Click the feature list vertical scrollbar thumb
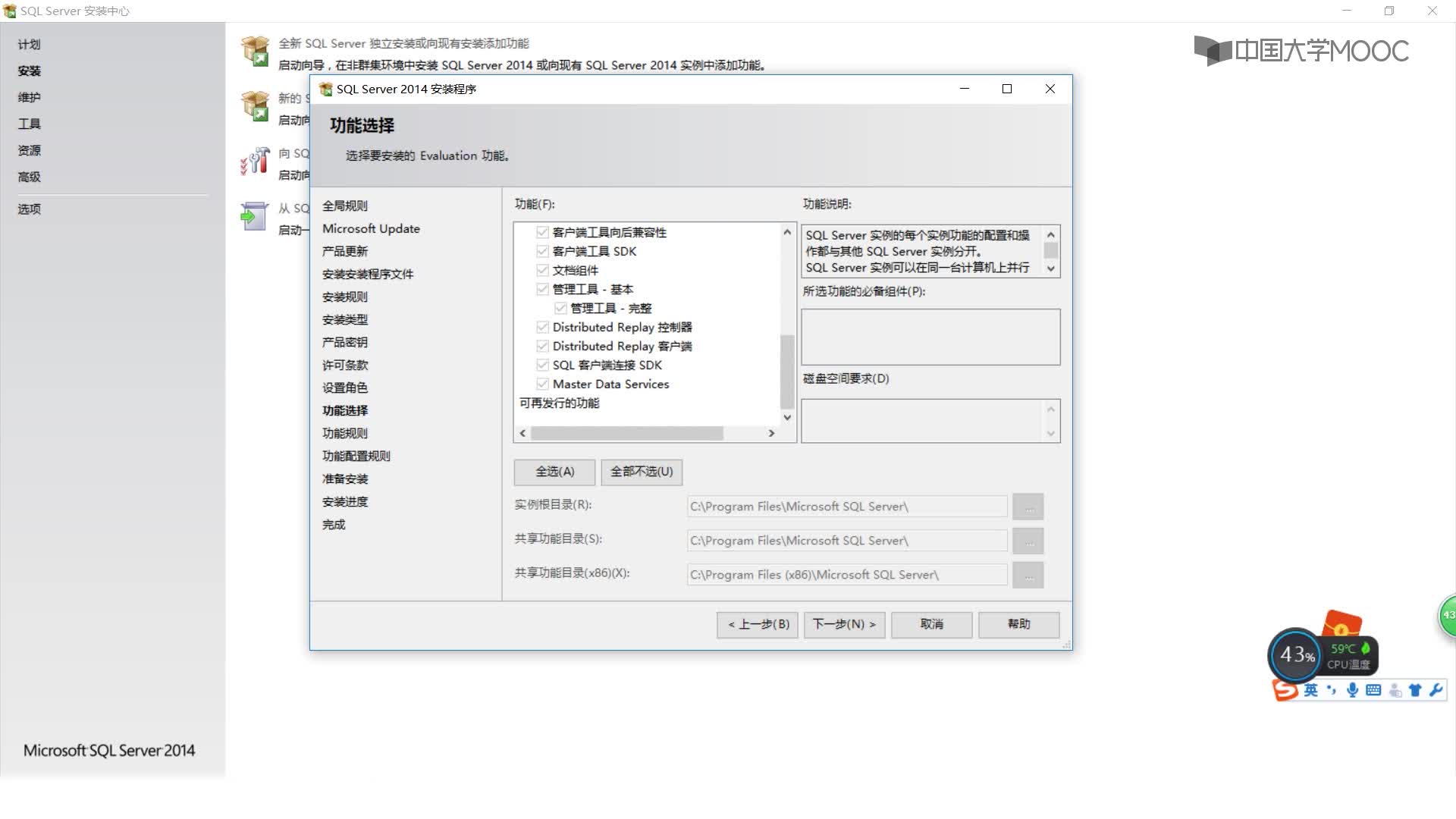Viewport: 1456px width, 819px height. [787, 372]
